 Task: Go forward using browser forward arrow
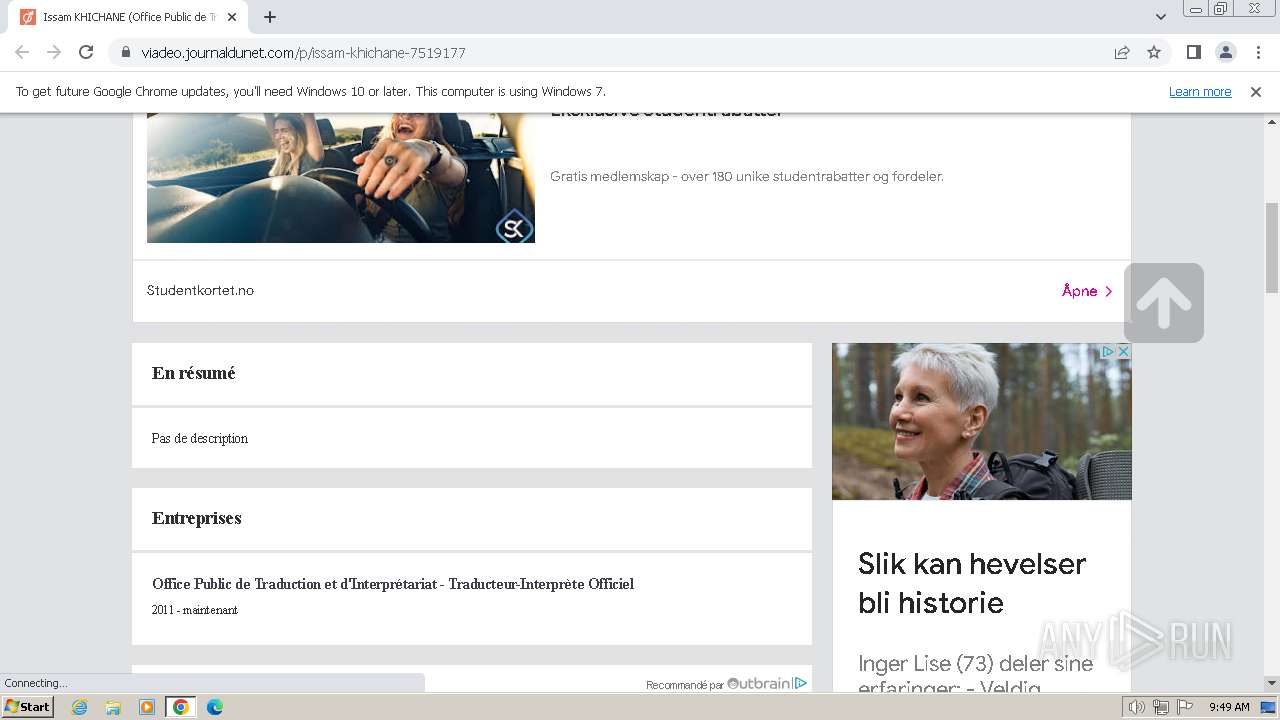[54, 52]
